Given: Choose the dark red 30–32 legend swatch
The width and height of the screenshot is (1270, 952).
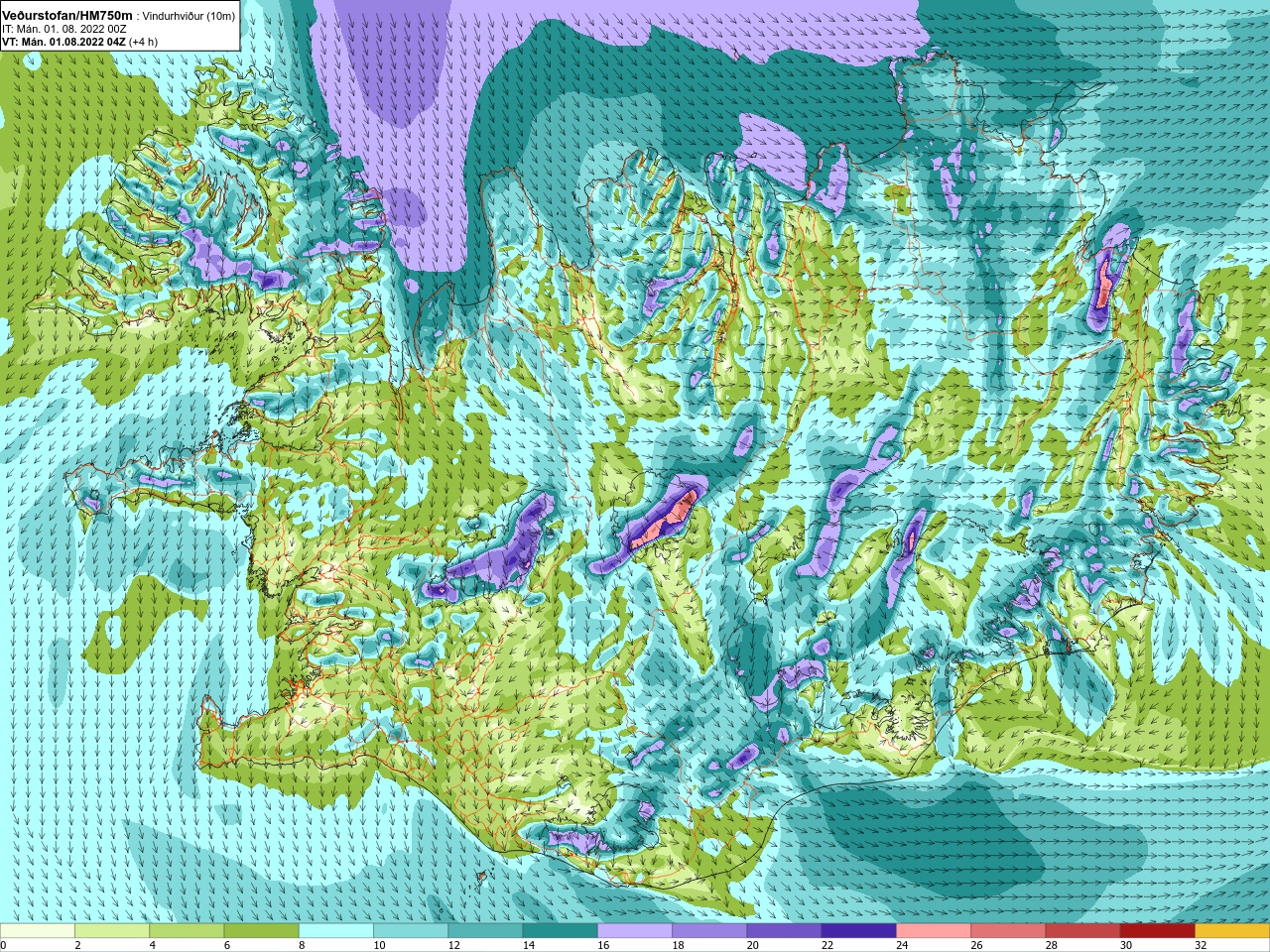Looking at the screenshot, I should coord(1158,930).
